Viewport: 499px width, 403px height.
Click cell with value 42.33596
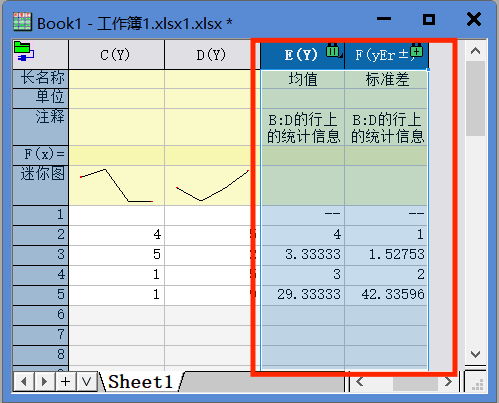(x=387, y=295)
